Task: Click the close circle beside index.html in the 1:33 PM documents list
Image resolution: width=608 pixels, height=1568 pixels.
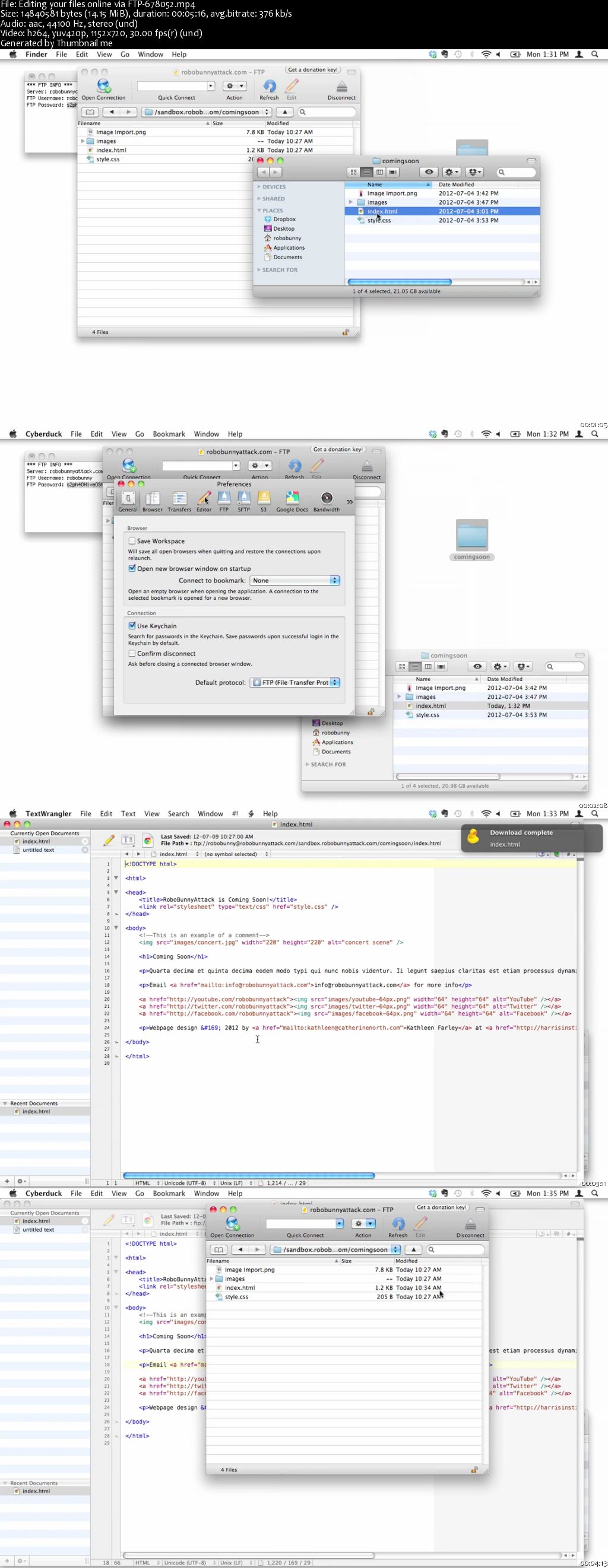Action: [x=85, y=841]
